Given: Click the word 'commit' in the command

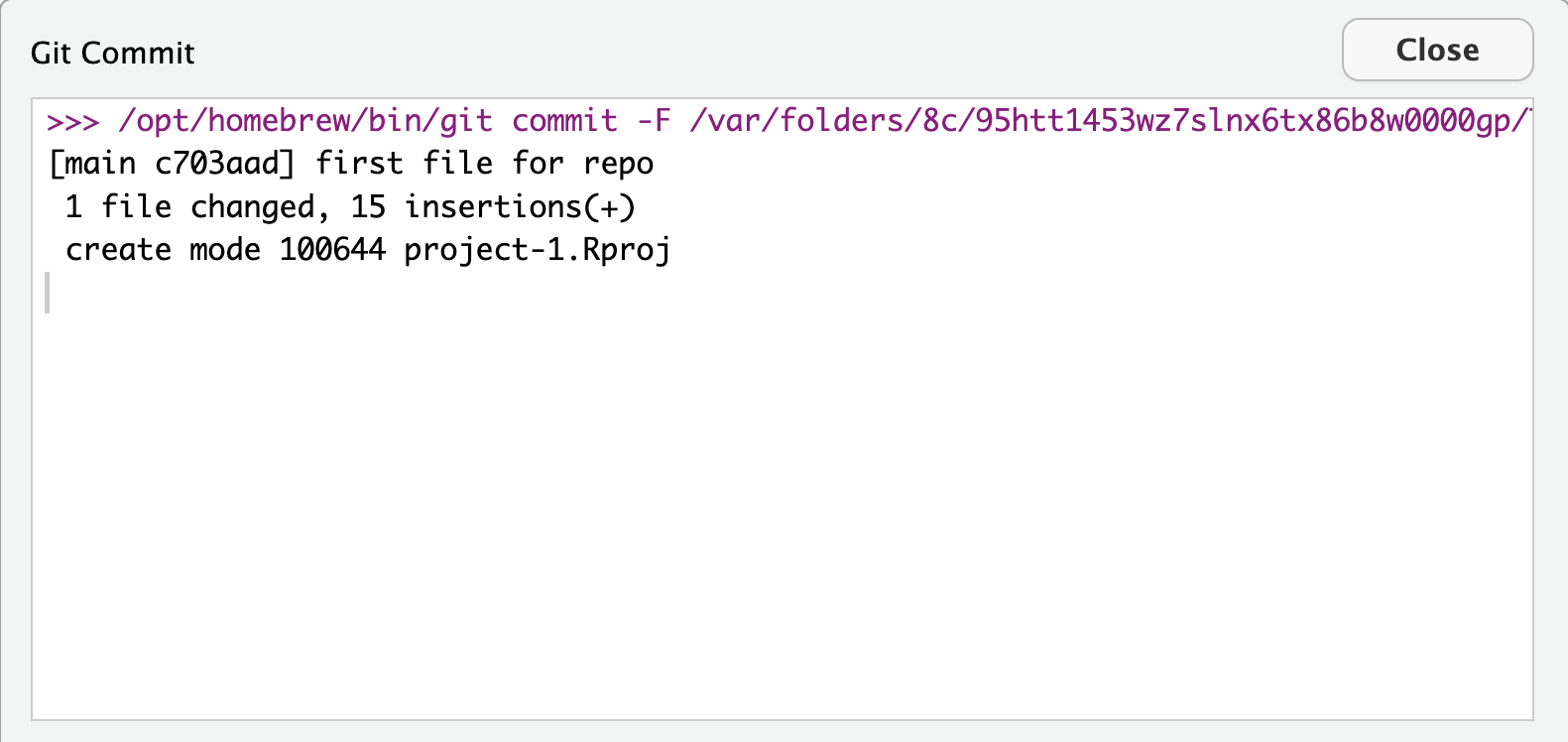Looking at the screenshot, I should pos(565,120).
